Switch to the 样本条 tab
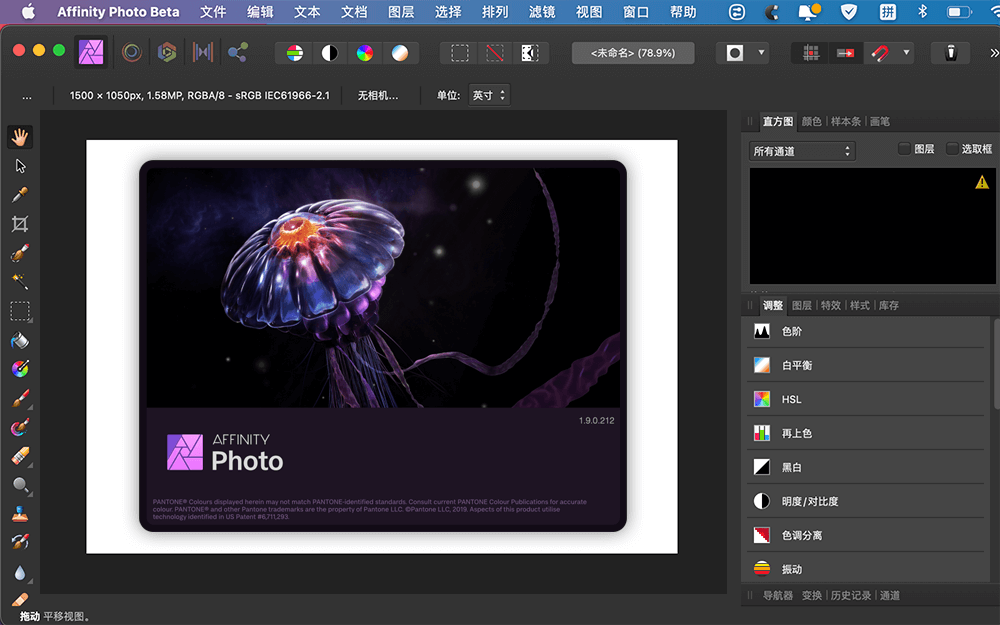This screenshot has width=1000, height=625. pos(846,121)
